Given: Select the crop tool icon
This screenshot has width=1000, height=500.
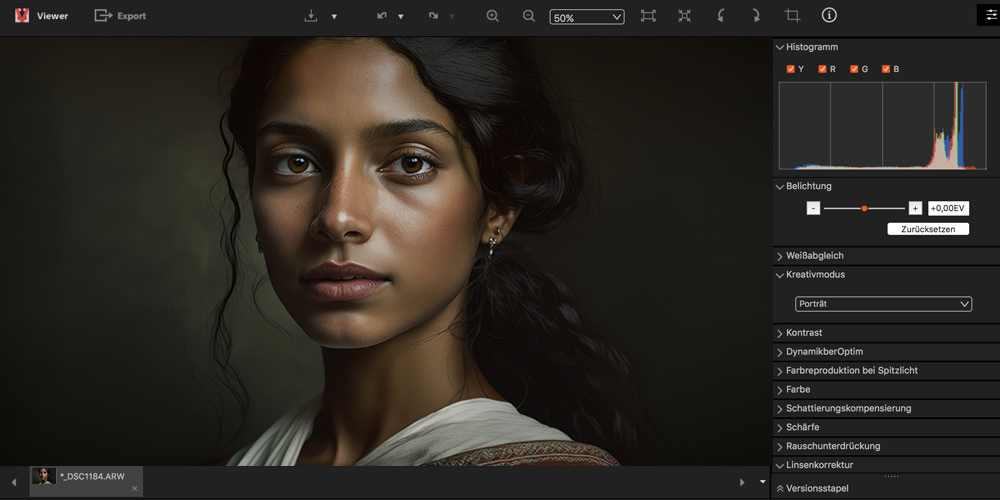Looking at the screenshot, I should [793, 16].
